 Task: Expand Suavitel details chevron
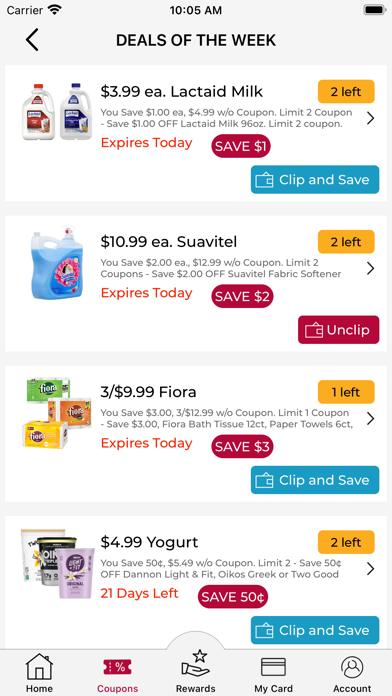pos(371,268)
